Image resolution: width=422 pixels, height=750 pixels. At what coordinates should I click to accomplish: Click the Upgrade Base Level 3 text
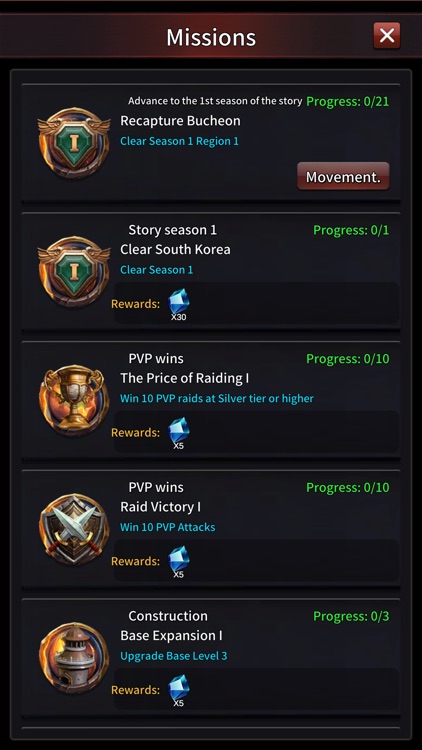click(174, 656)
